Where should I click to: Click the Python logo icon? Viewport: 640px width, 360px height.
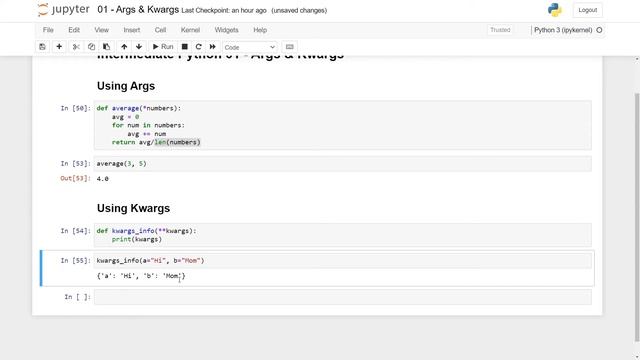tap(555, 10)
